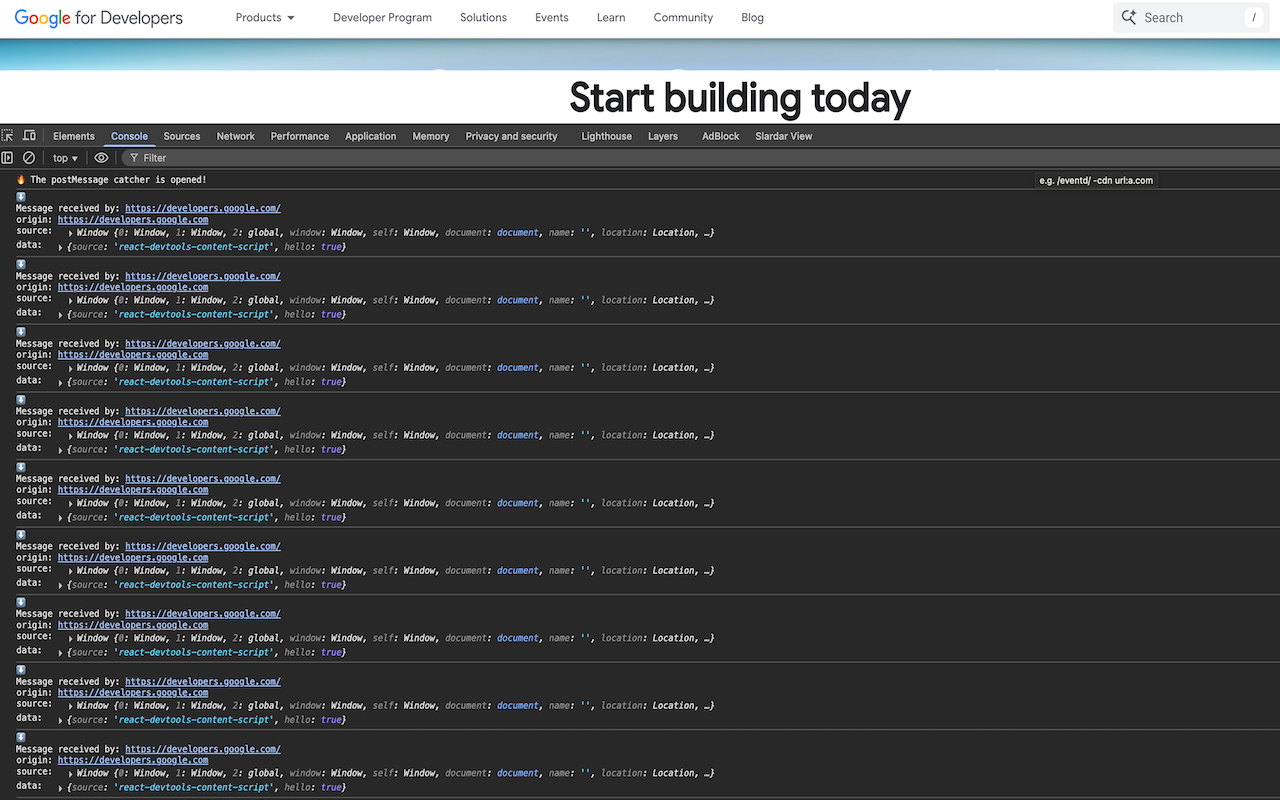Screen dimensions: 1280x800
Task: Expand the first react-devtools data object
Action: (x=61, y=247)
